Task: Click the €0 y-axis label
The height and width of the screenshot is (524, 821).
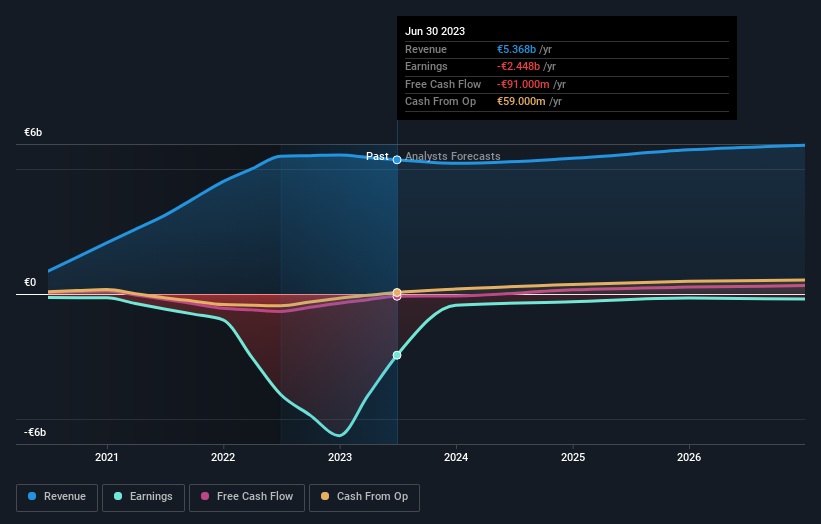Action: point(30,283)
